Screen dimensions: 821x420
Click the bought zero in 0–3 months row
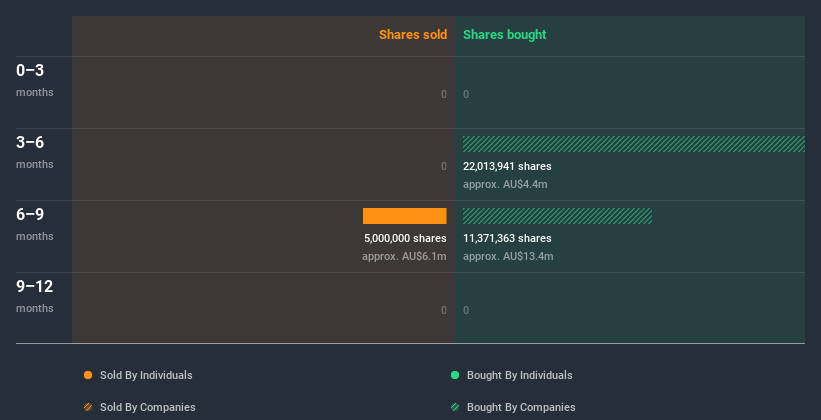tap(466, 94)
